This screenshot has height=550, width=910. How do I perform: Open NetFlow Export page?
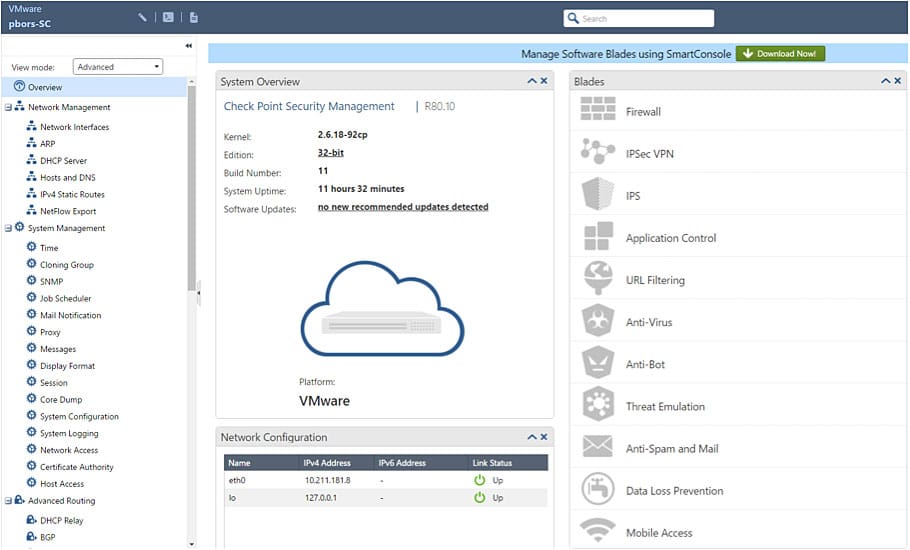68,211
